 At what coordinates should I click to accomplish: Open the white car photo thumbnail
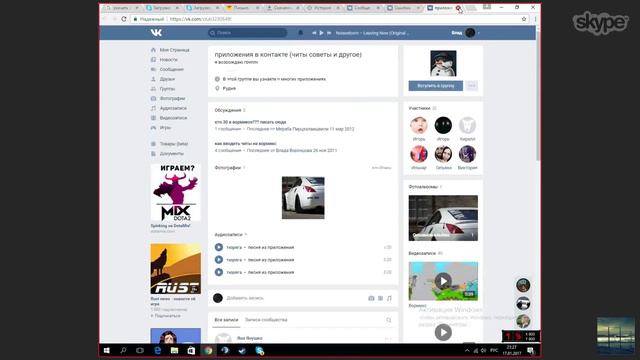click(303, 198)
